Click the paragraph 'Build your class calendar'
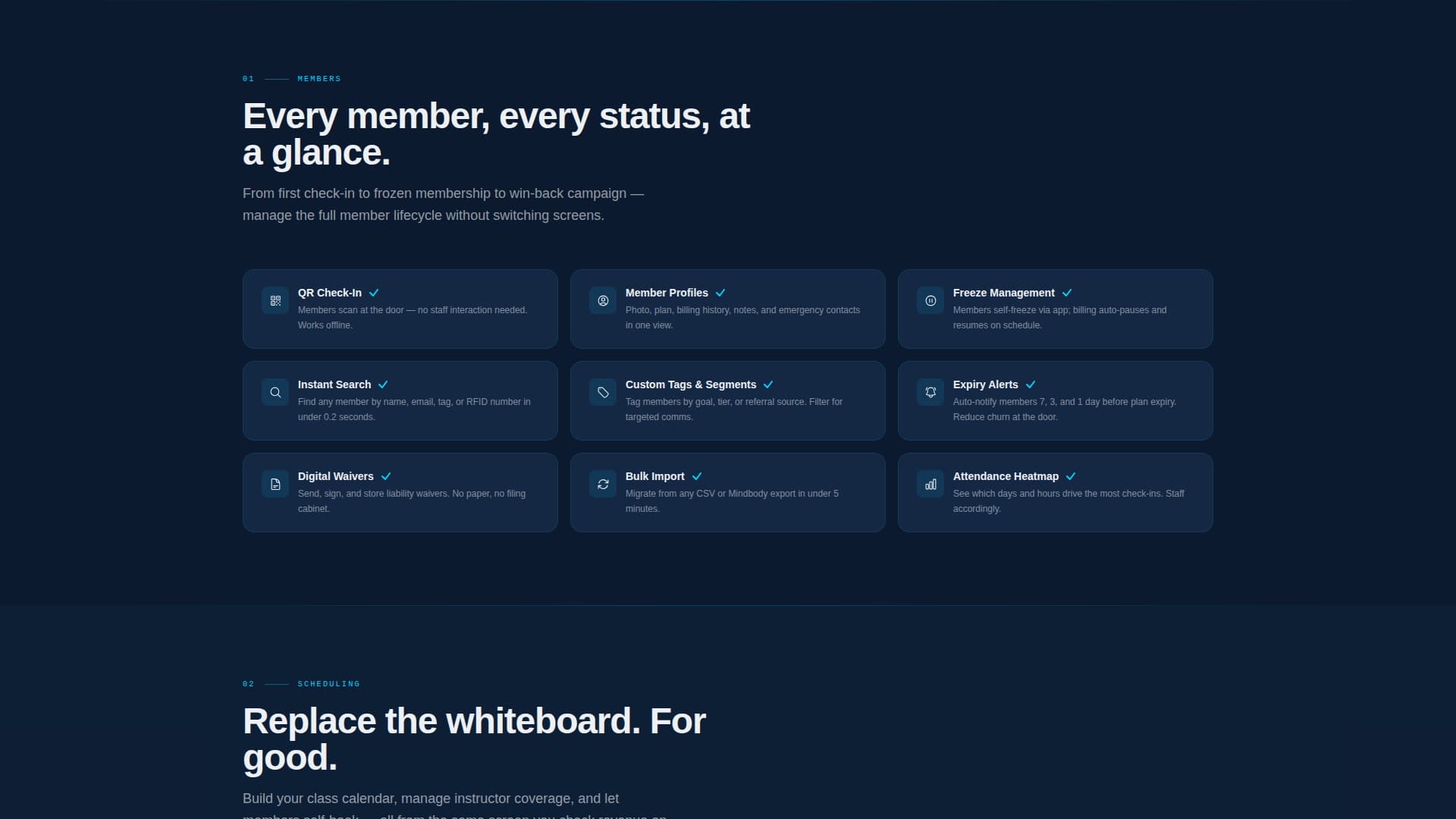The image size is (1456, 819). pyautogui.click(x=455, y=805)
